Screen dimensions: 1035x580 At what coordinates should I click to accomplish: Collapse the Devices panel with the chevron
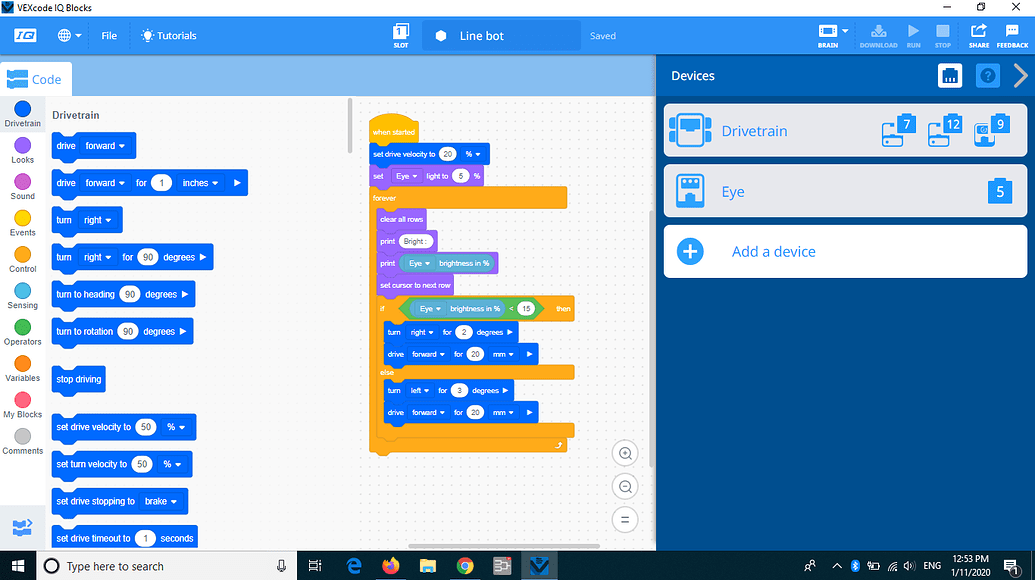pos(1020,75)
